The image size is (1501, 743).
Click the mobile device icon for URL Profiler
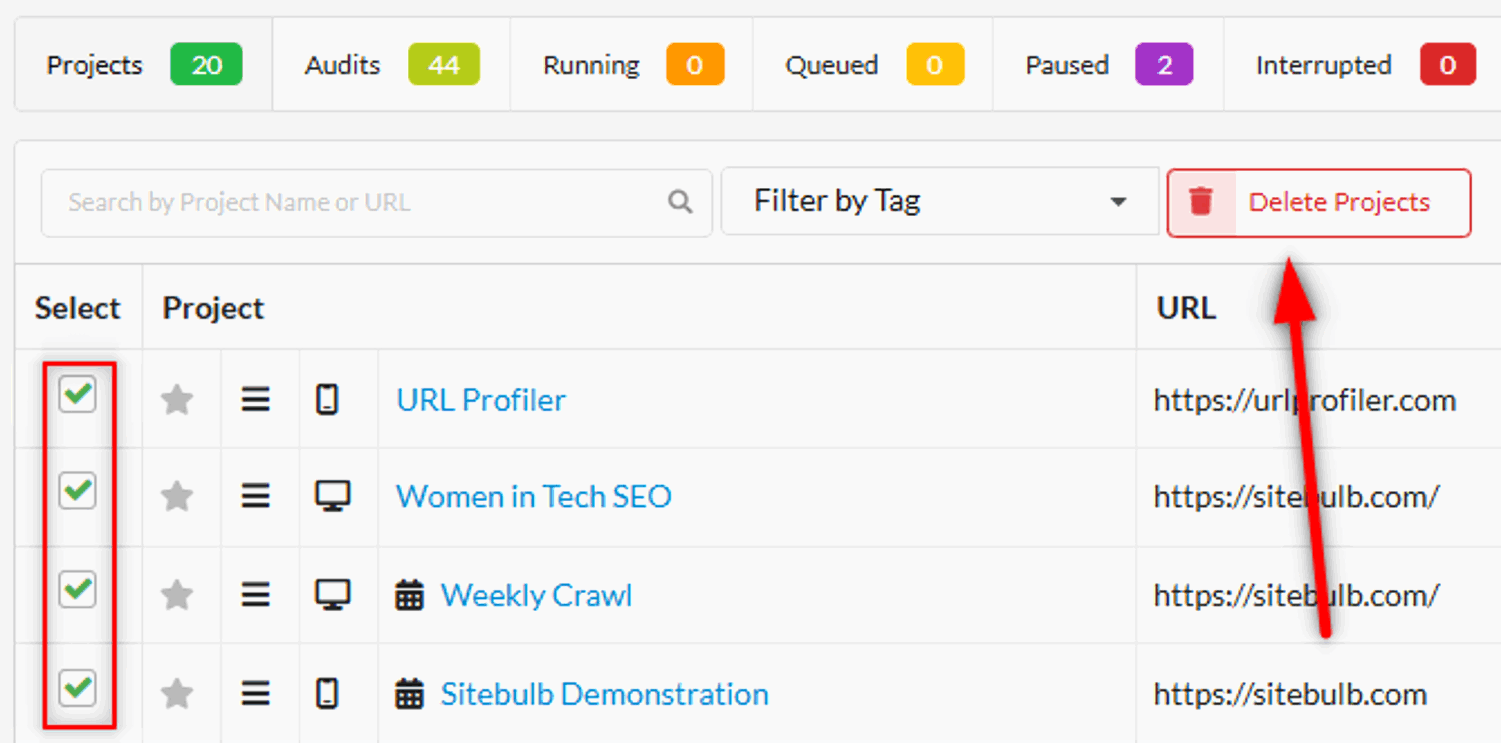tap(327, 400)
